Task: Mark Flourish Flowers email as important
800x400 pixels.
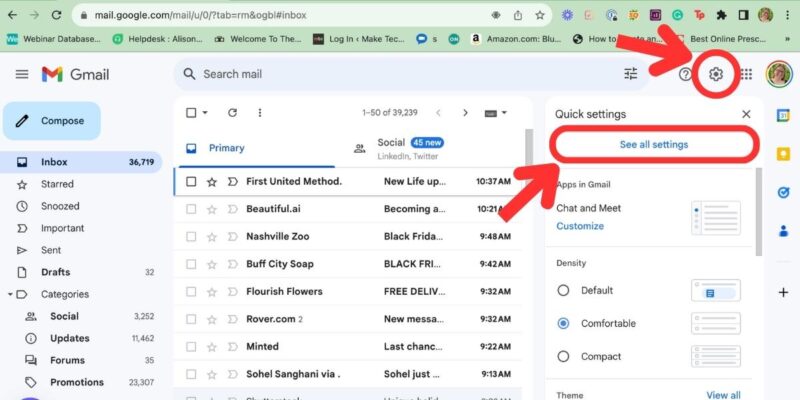Action: pyautogui.click(x=233, y=292)
